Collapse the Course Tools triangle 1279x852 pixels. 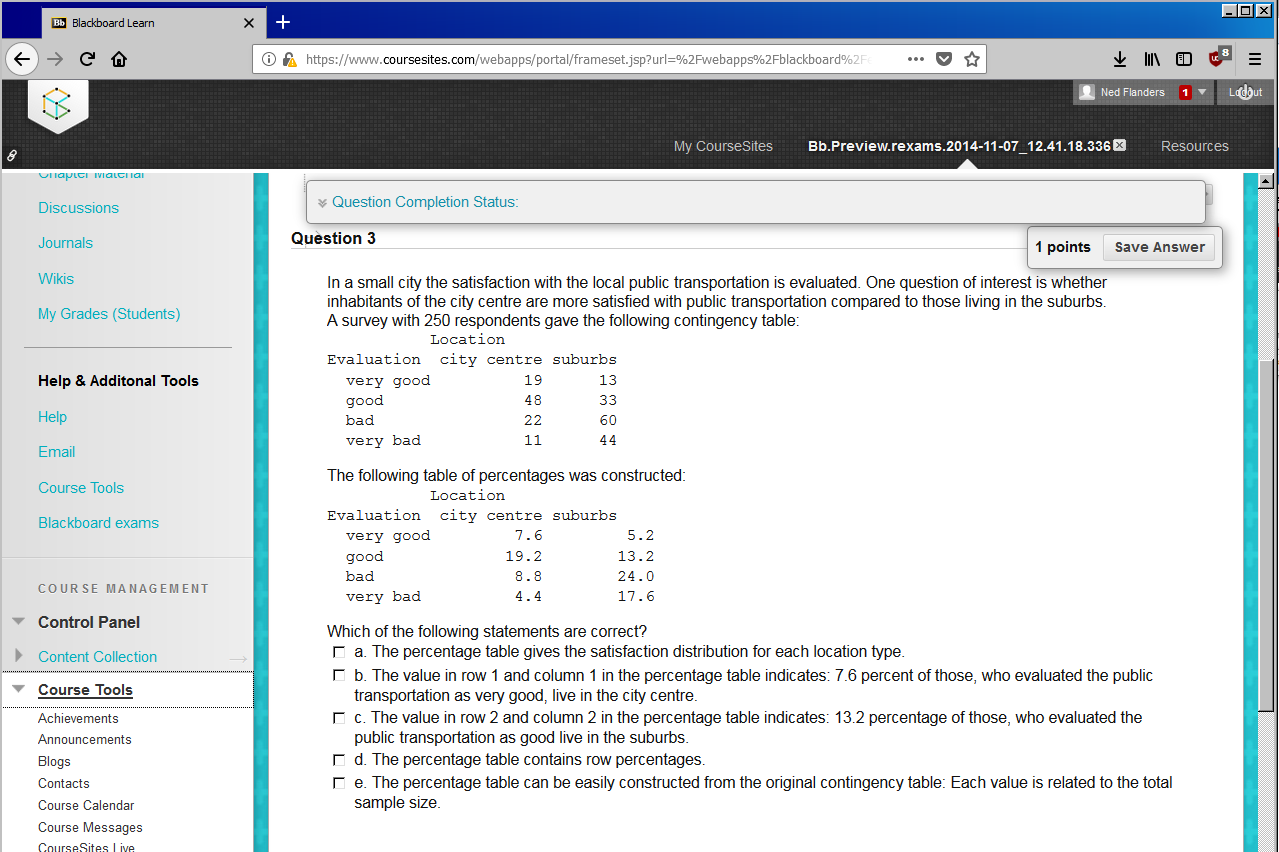tap(18, 689)
